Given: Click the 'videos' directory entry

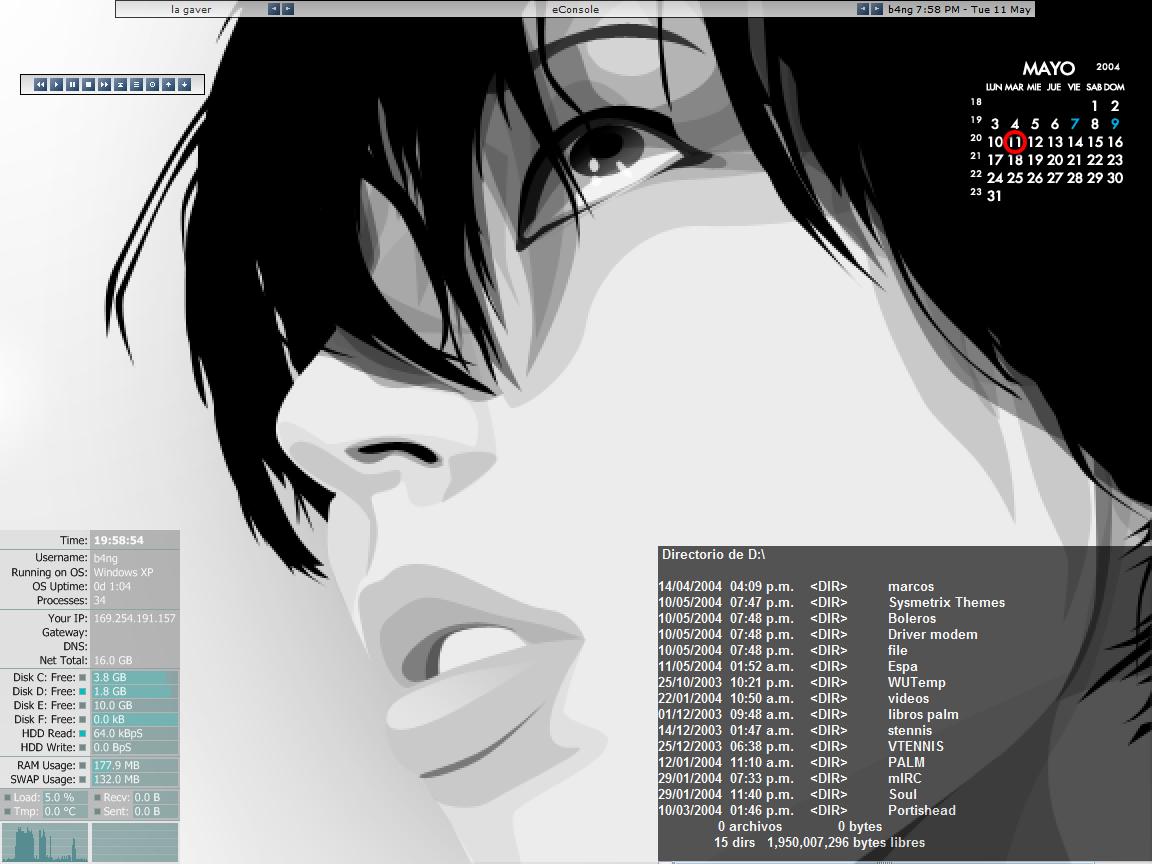Looking at the screenshot, I should (x=908, y=698).
